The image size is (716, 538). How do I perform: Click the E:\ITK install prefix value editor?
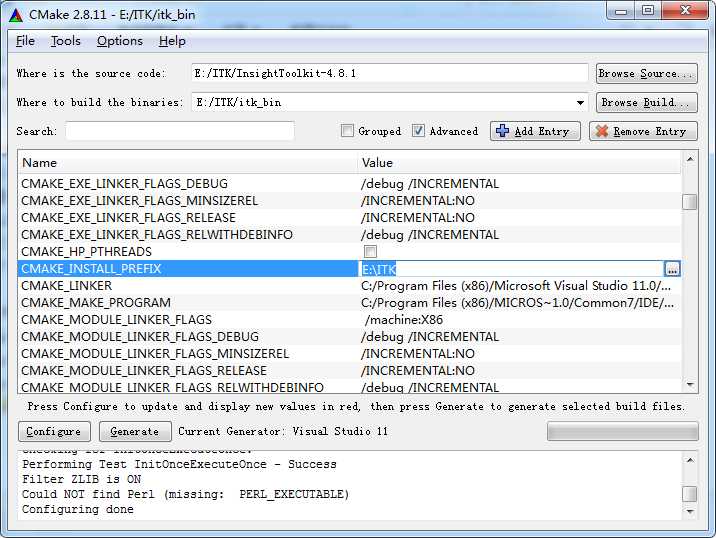(512, 269)
